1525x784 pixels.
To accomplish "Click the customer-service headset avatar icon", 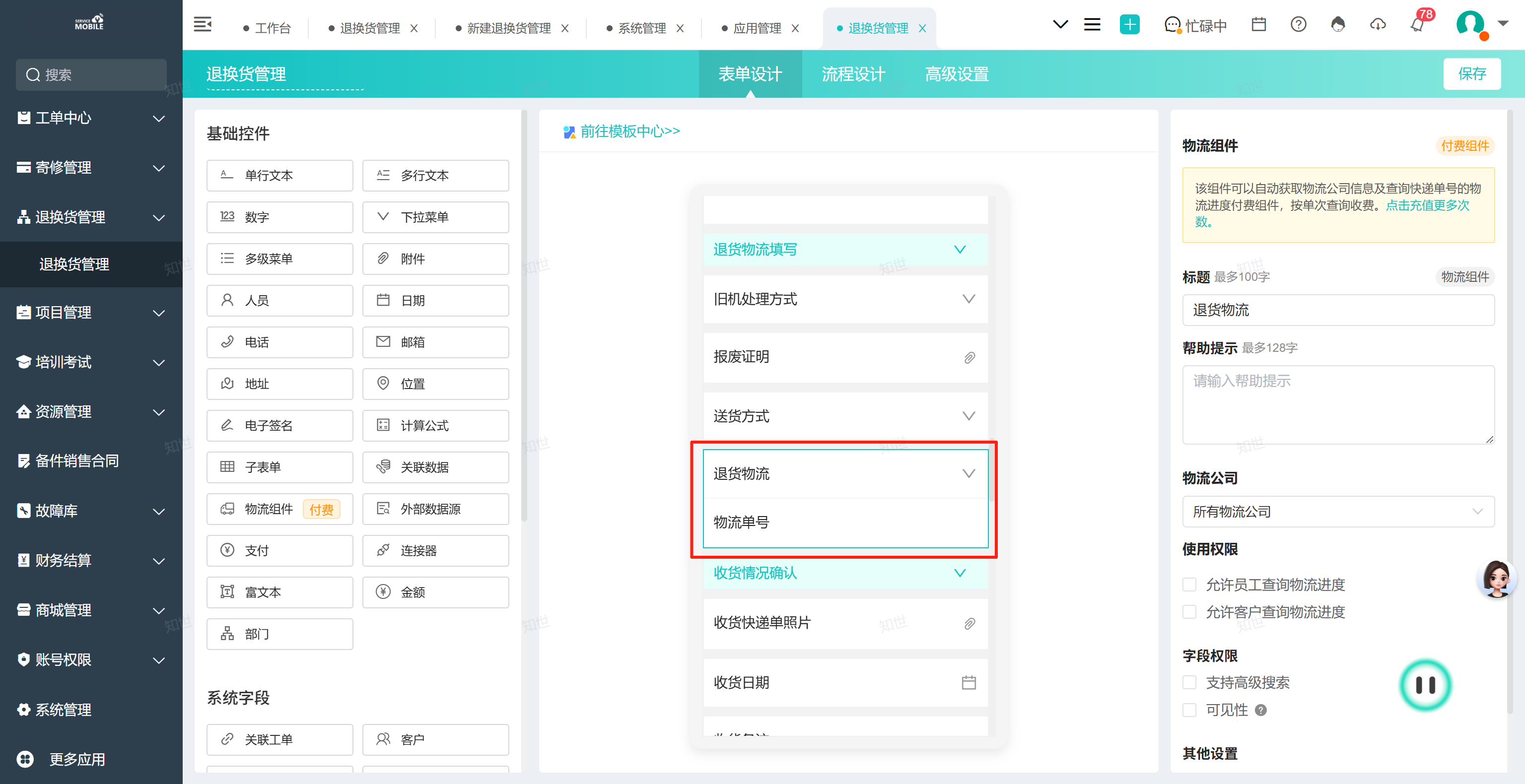I will pyautogui.click(x=1338, y=24).
